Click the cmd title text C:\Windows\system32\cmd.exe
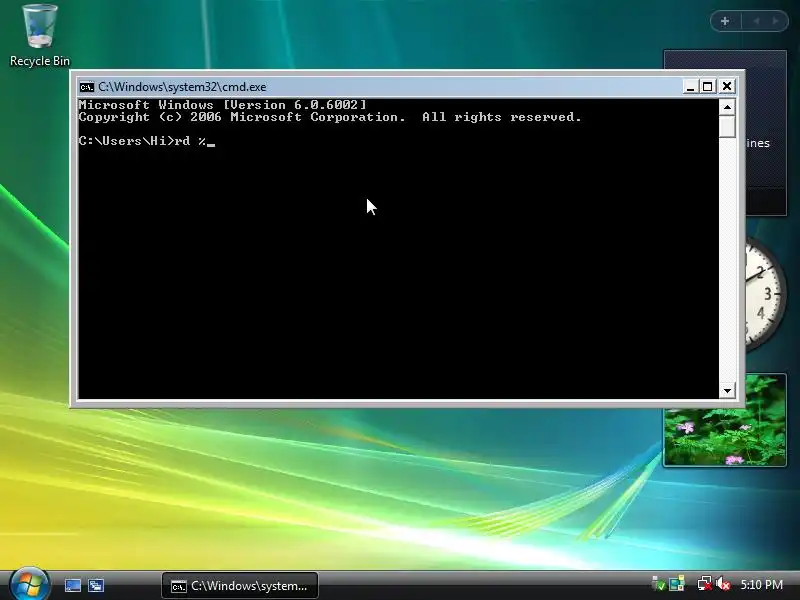Viewport: 800px width, 600px height. 182,87
